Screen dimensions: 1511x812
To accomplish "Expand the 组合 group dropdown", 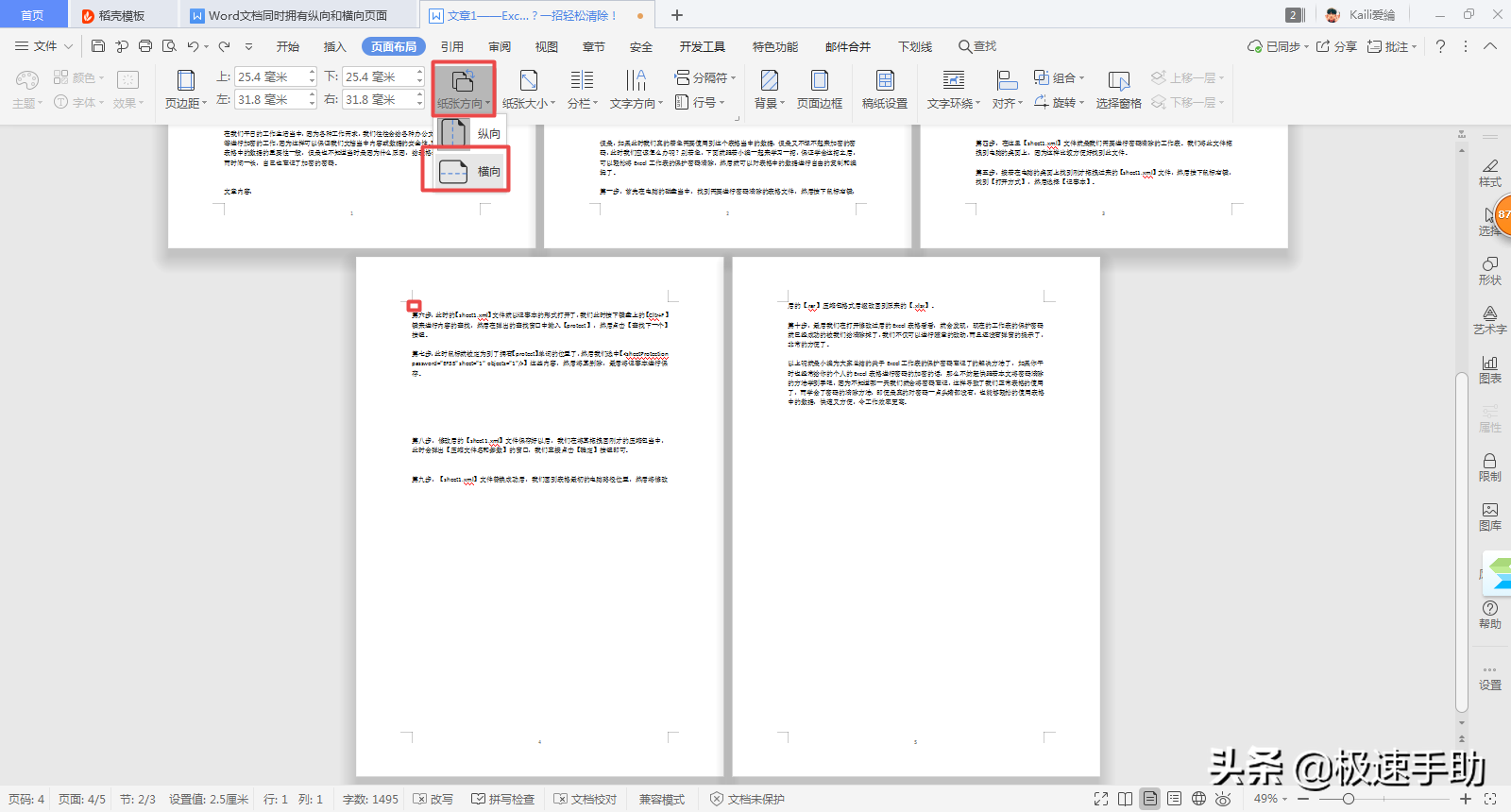I will [1060, 77].
